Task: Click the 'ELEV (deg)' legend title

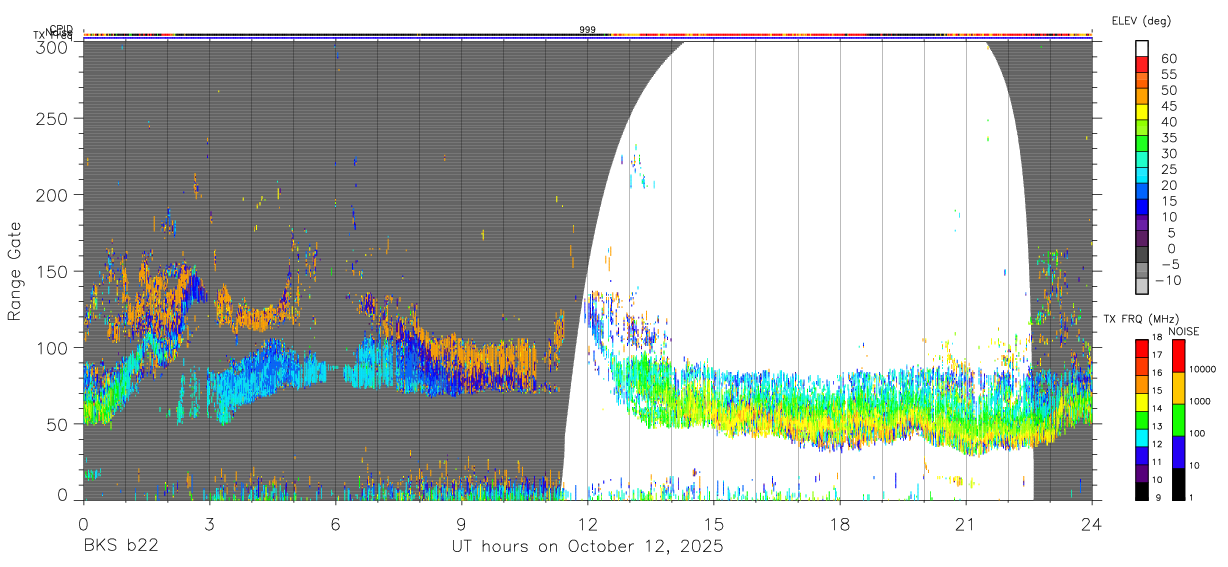Action: tap(1141, 21)
